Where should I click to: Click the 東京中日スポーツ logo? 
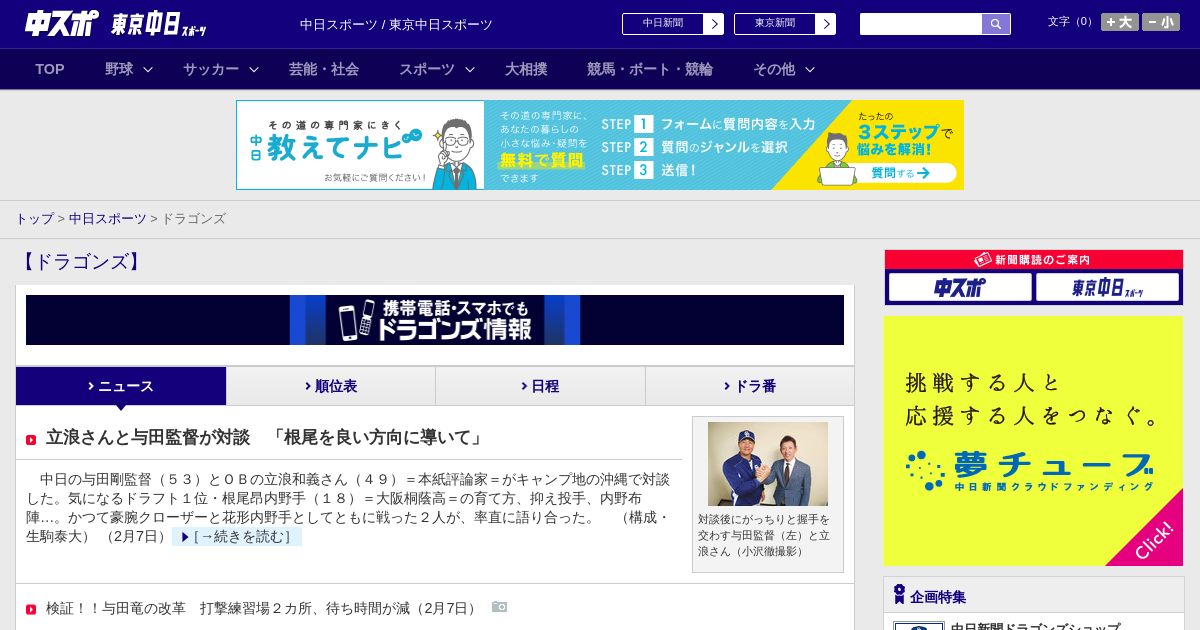pyautogui.click(x=159, y=24)
